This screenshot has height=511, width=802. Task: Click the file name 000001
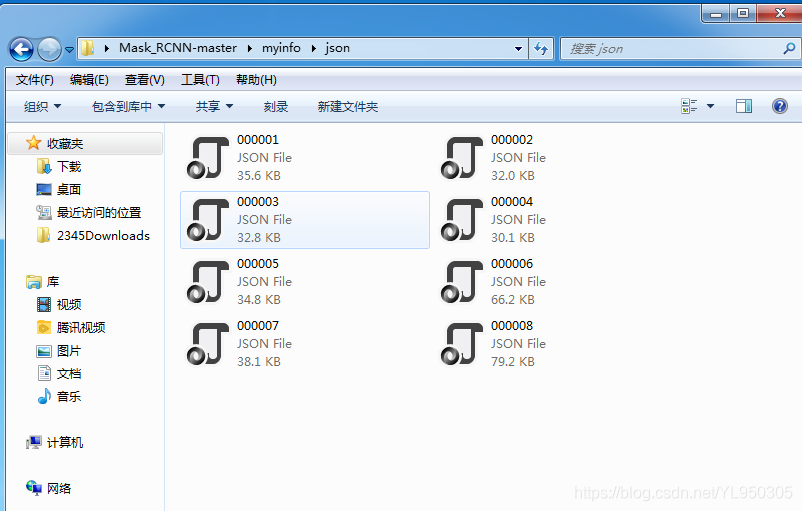(x=258, y=140)
